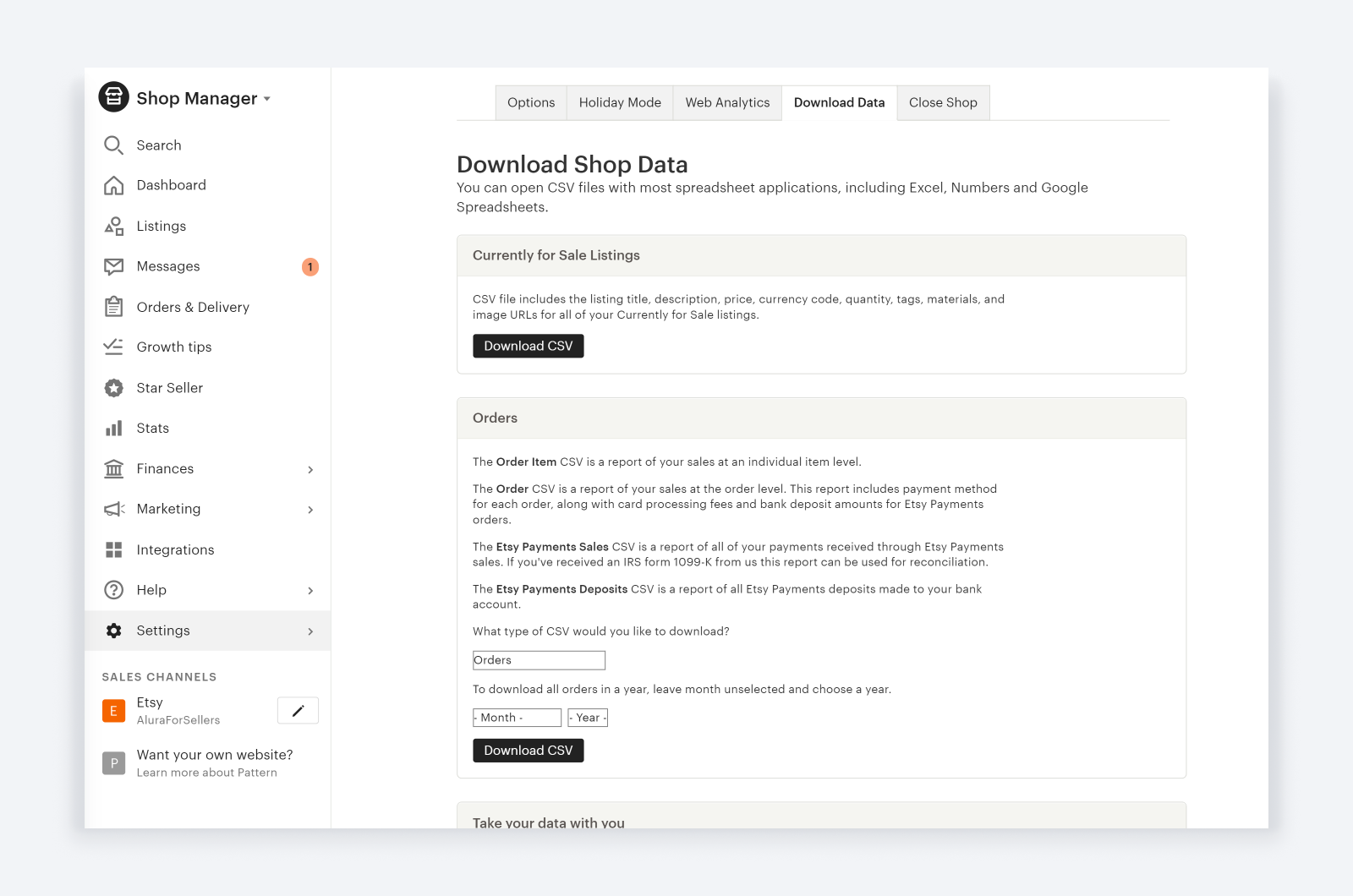Click the pencil icon next to AluraForSellers
The height and width of the screenshot is (896, 1353).
tap(297, 710)
